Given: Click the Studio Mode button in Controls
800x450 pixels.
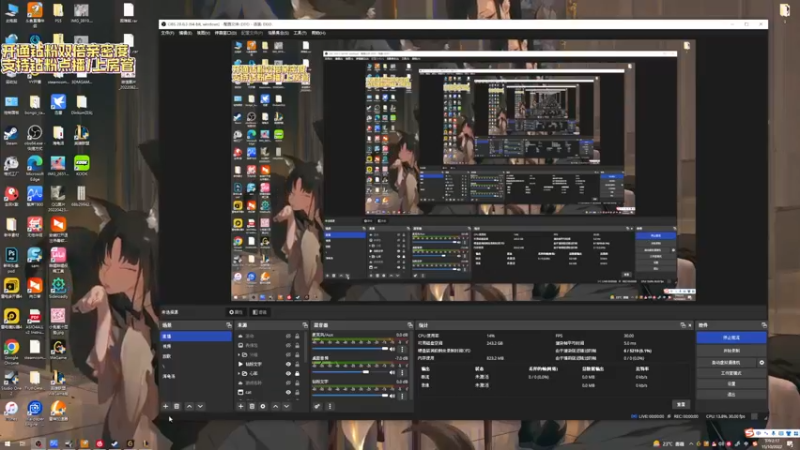Looking at the screenshot, I should (731, 373).
